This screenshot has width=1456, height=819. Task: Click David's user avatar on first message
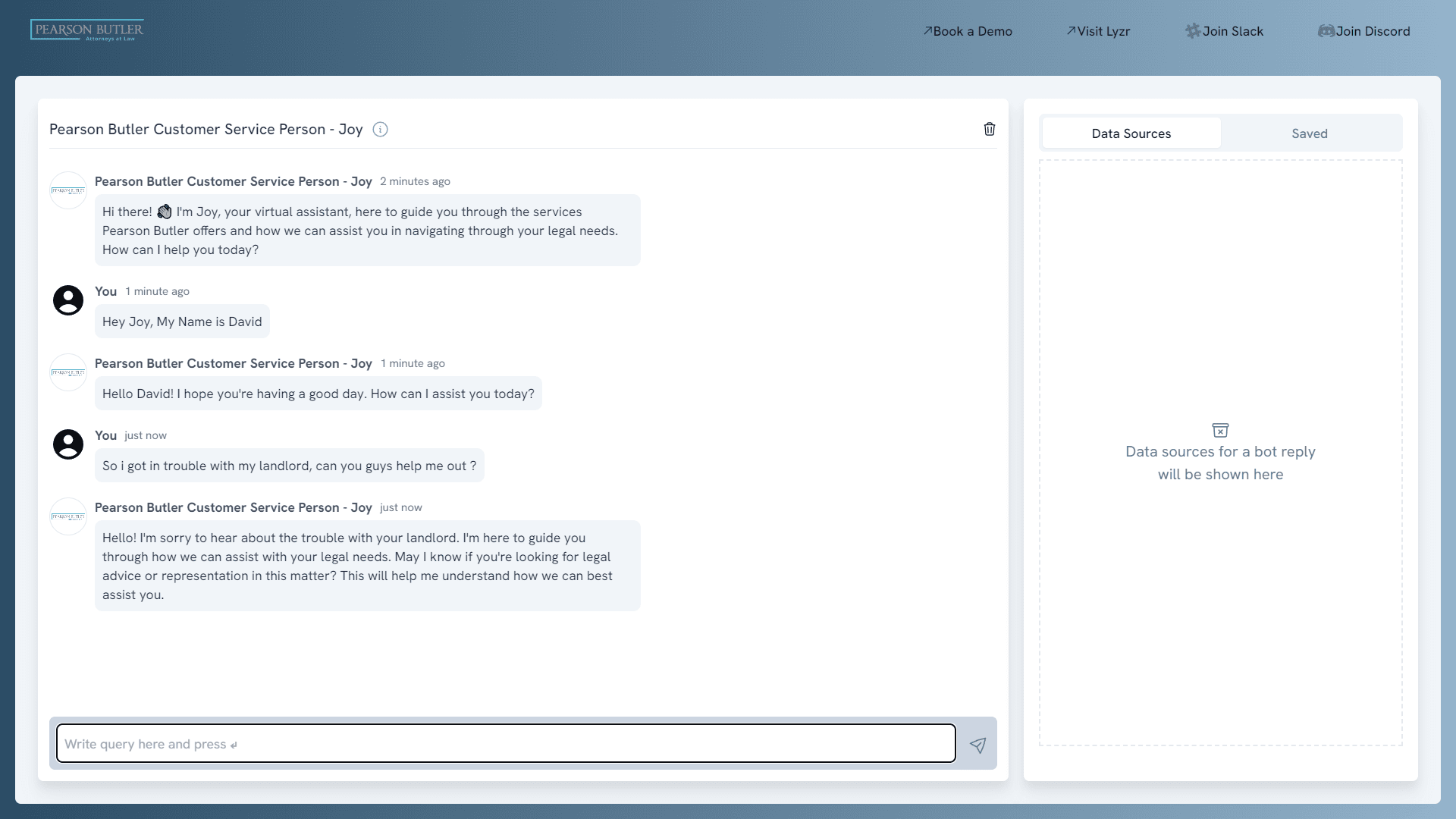pyautogui.click(x=68, y=300)
